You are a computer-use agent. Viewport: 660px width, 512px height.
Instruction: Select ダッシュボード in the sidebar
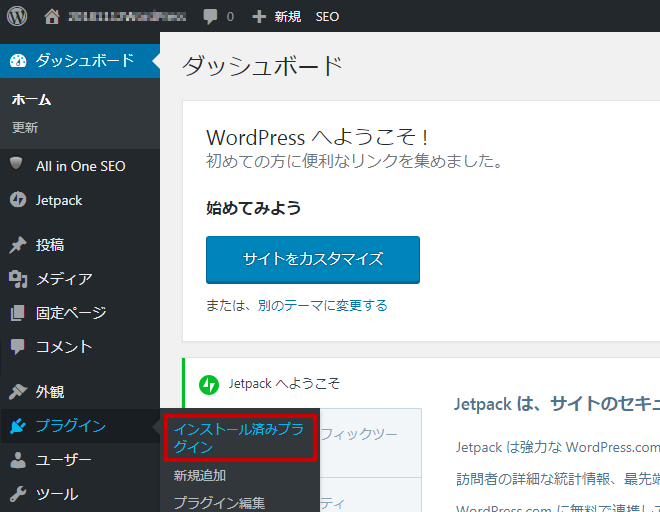pos(80,61)
